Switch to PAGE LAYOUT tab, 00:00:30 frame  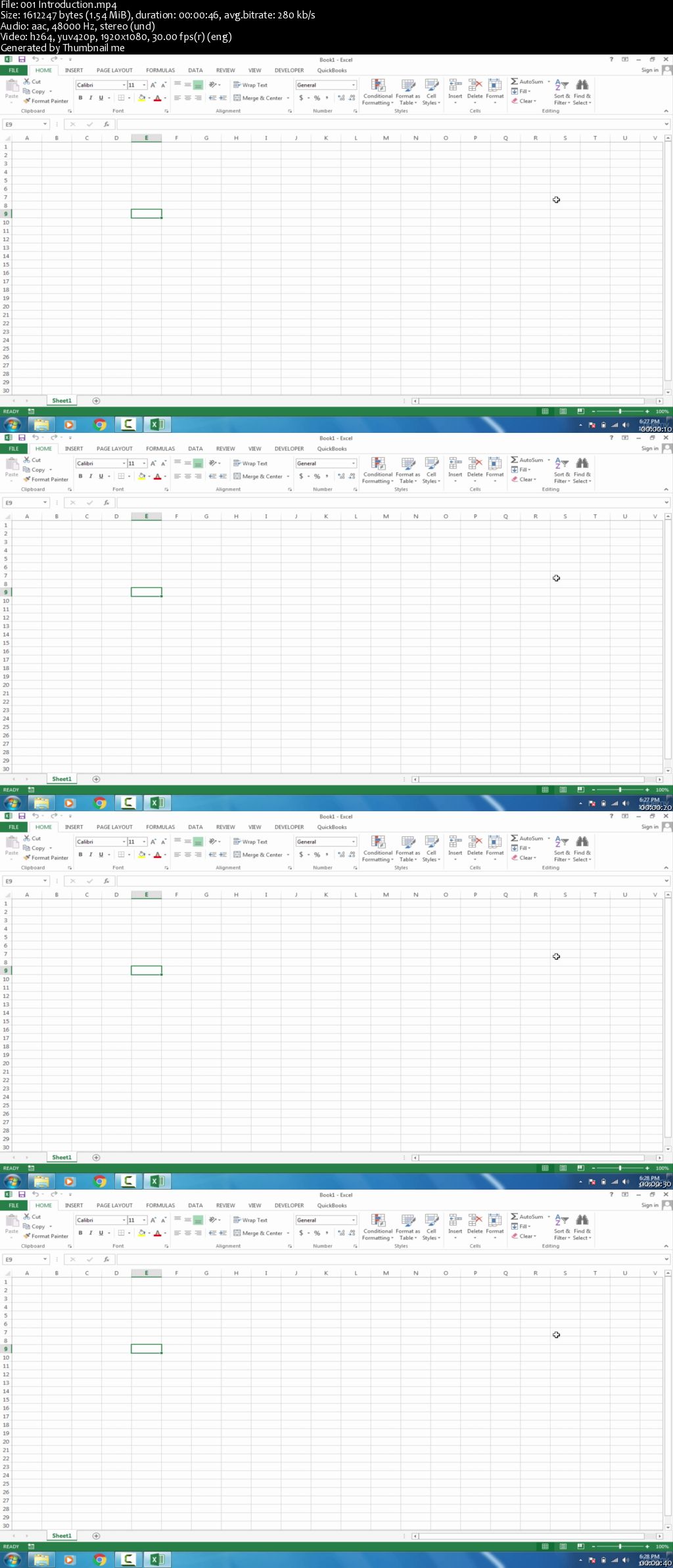coord(114,827)
